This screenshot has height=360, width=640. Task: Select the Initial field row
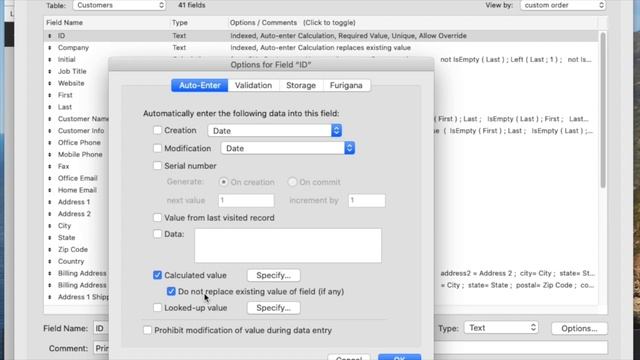coord(76,59)
